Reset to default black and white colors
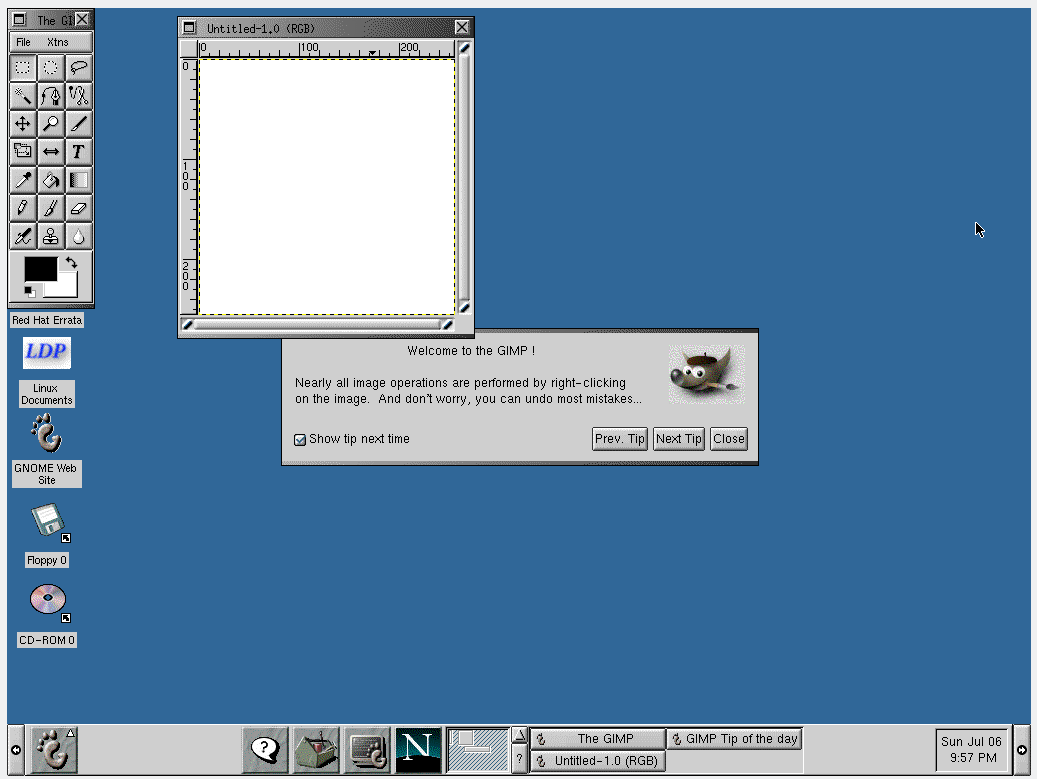 30,291
